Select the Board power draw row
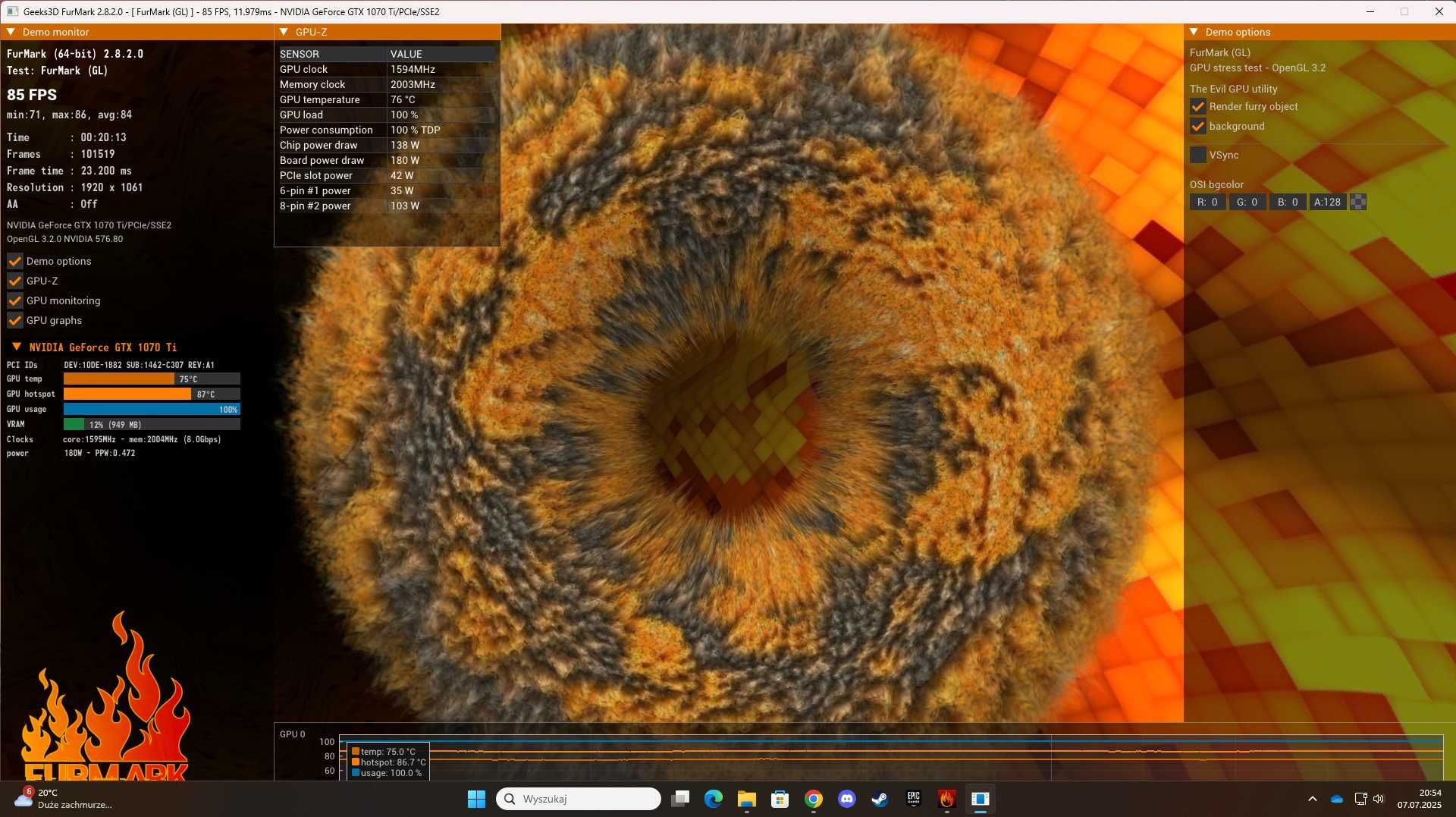 point(387,160)
